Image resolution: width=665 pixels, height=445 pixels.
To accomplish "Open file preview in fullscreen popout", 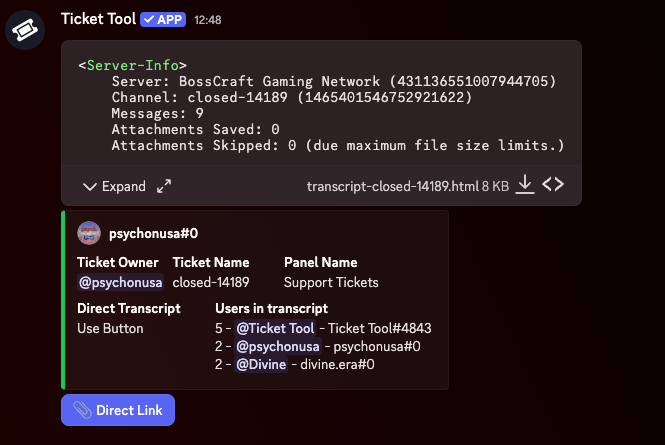I will click(x=164, y=187).
